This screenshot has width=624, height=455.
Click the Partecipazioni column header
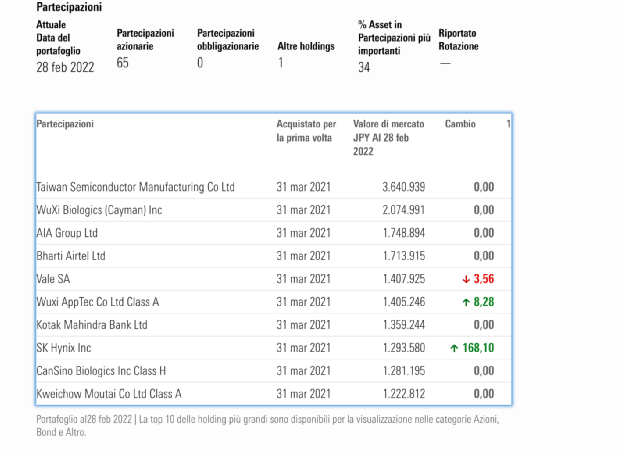pyautogui.click(x=65, y=124)
